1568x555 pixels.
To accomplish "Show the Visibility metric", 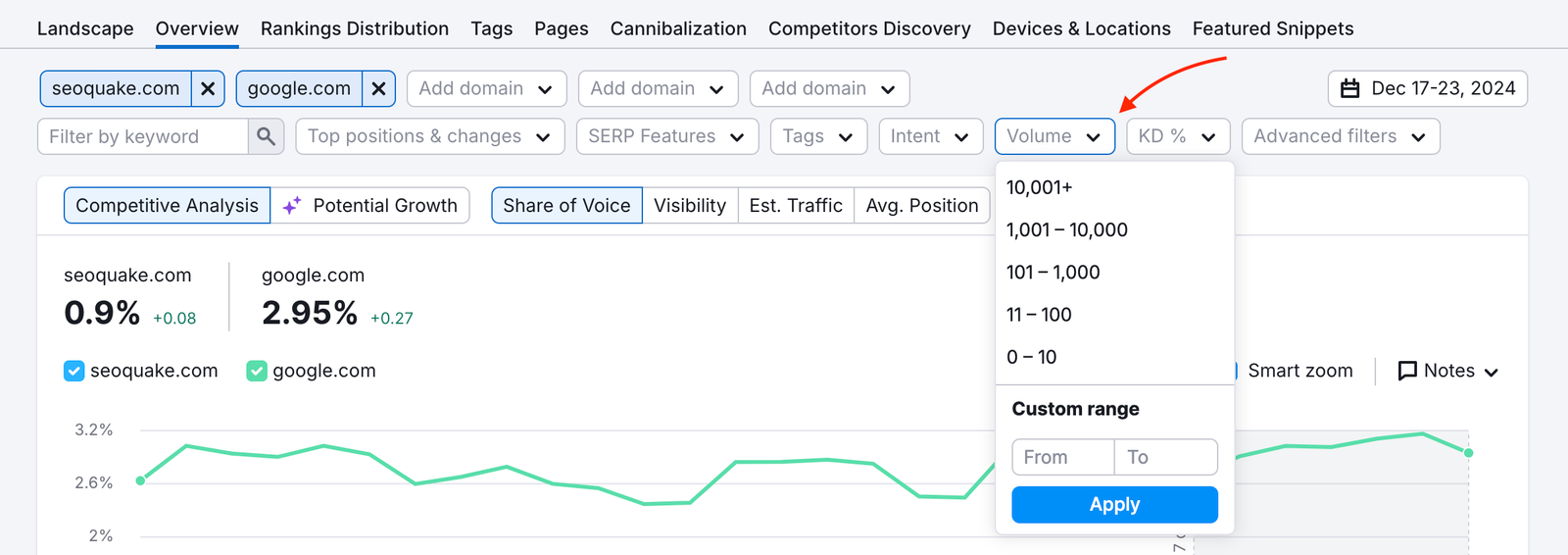I will (690, 206).
